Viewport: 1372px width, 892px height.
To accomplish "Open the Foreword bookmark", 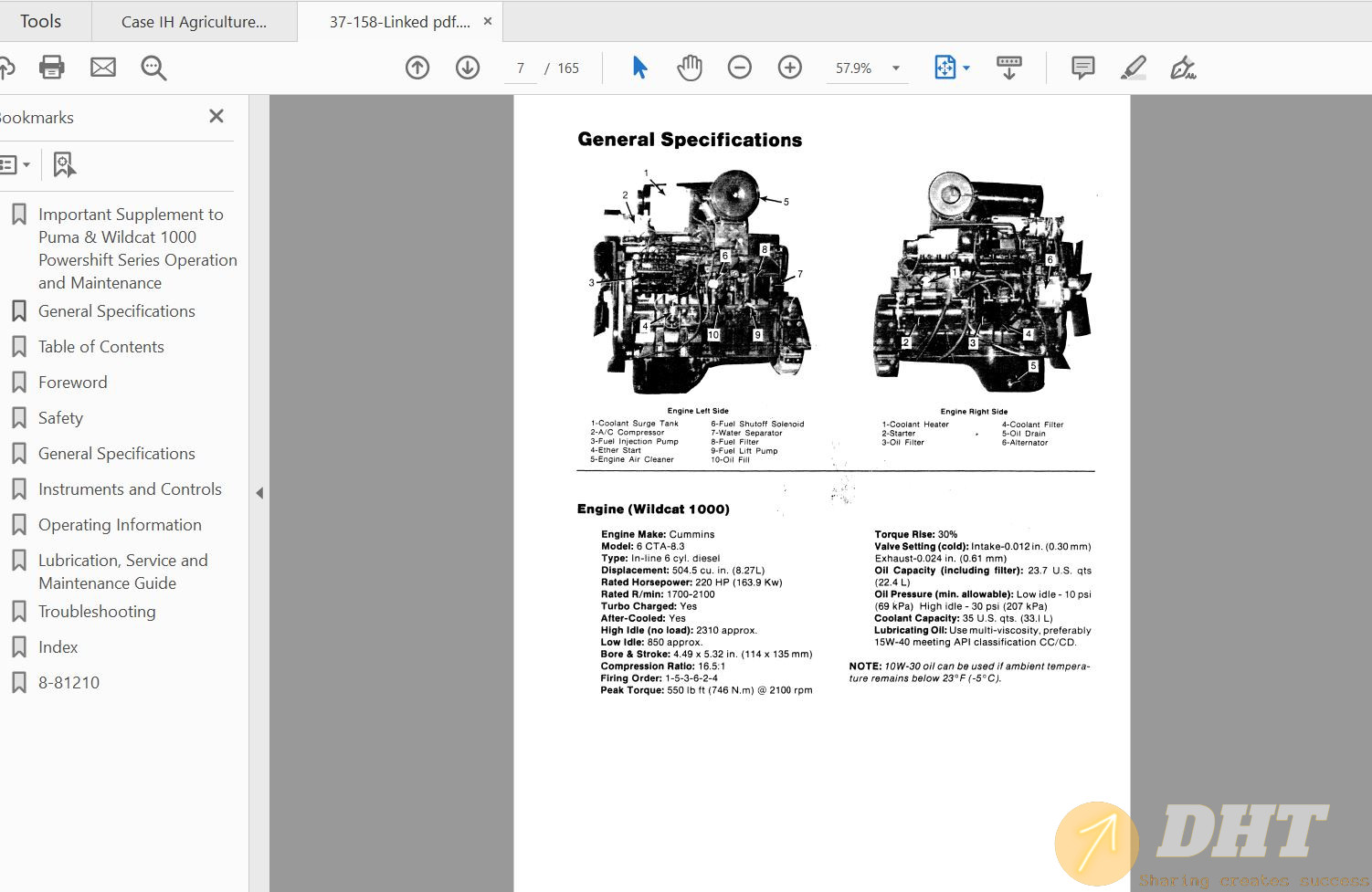I will [x=73, y=383].
